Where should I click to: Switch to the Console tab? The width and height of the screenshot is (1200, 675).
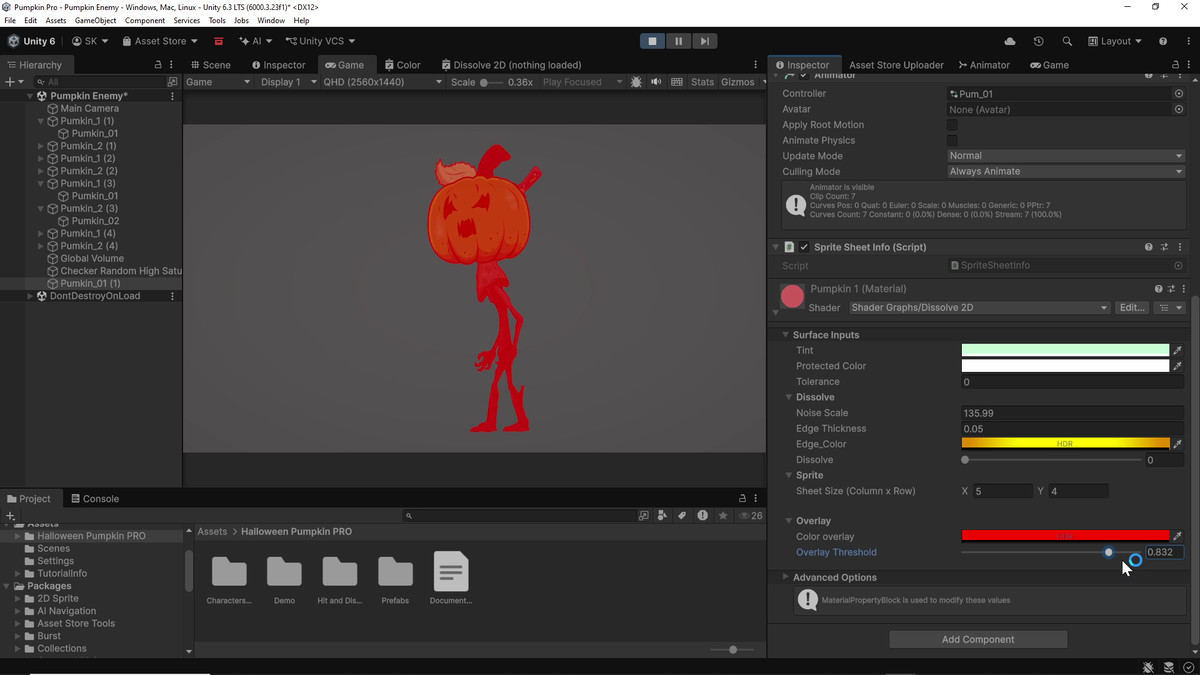(94, 499)
